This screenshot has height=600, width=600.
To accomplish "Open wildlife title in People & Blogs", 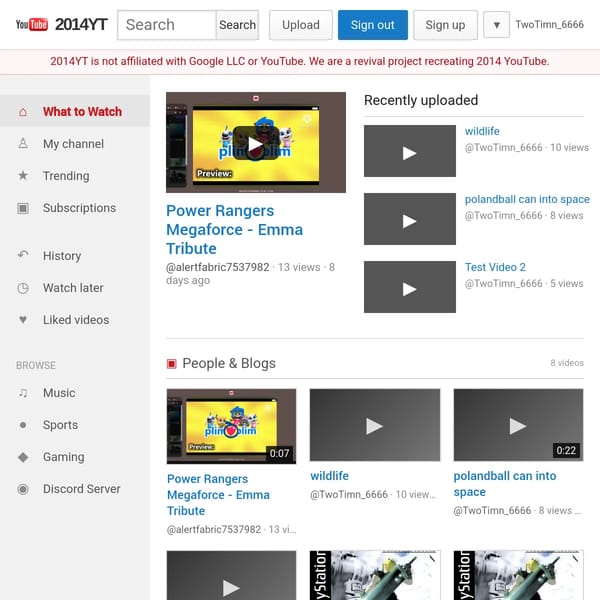I will click(329, 476).
